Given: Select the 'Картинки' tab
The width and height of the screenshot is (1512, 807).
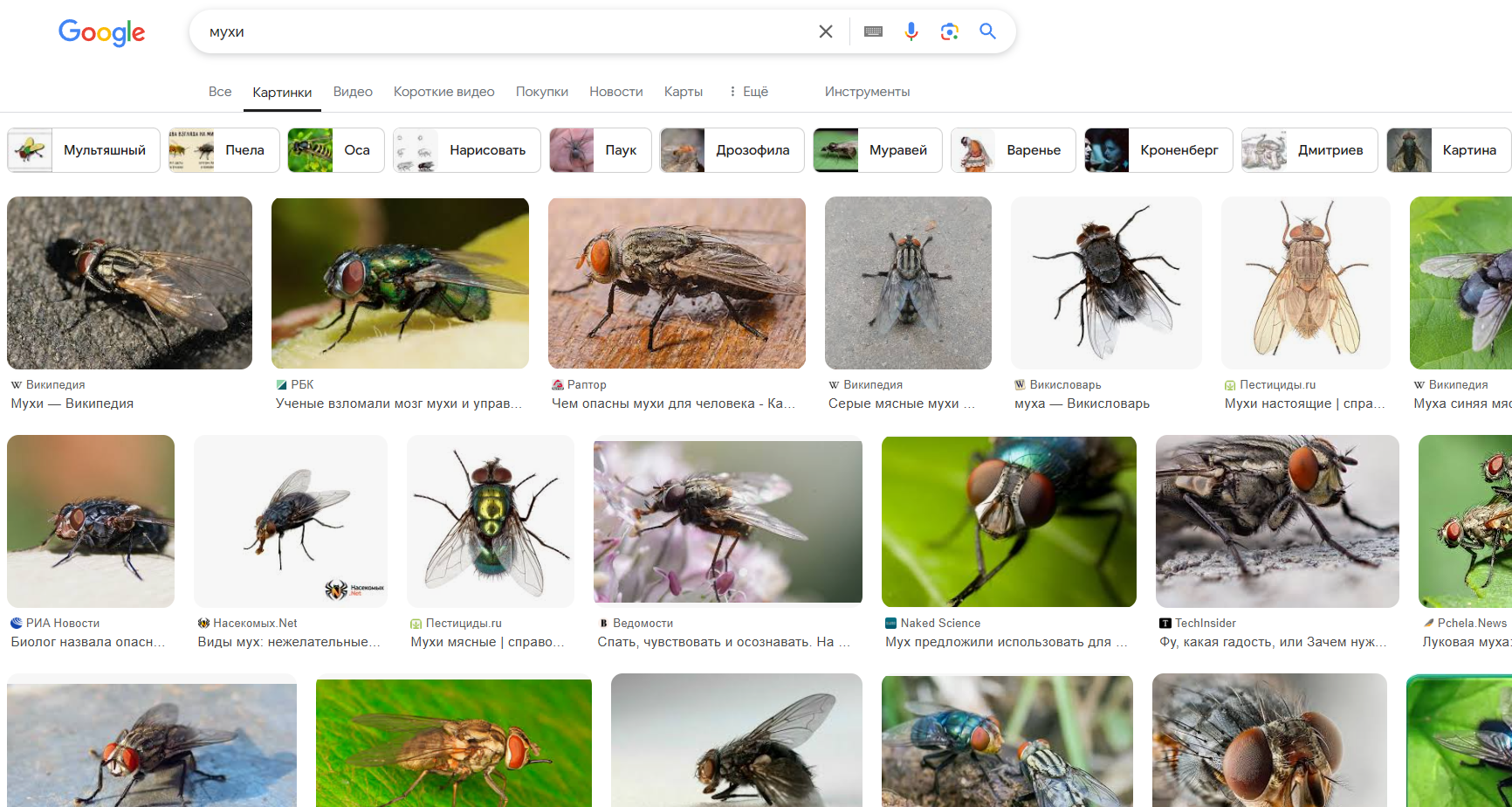Looking at the screenshot, I should (282, 93).
